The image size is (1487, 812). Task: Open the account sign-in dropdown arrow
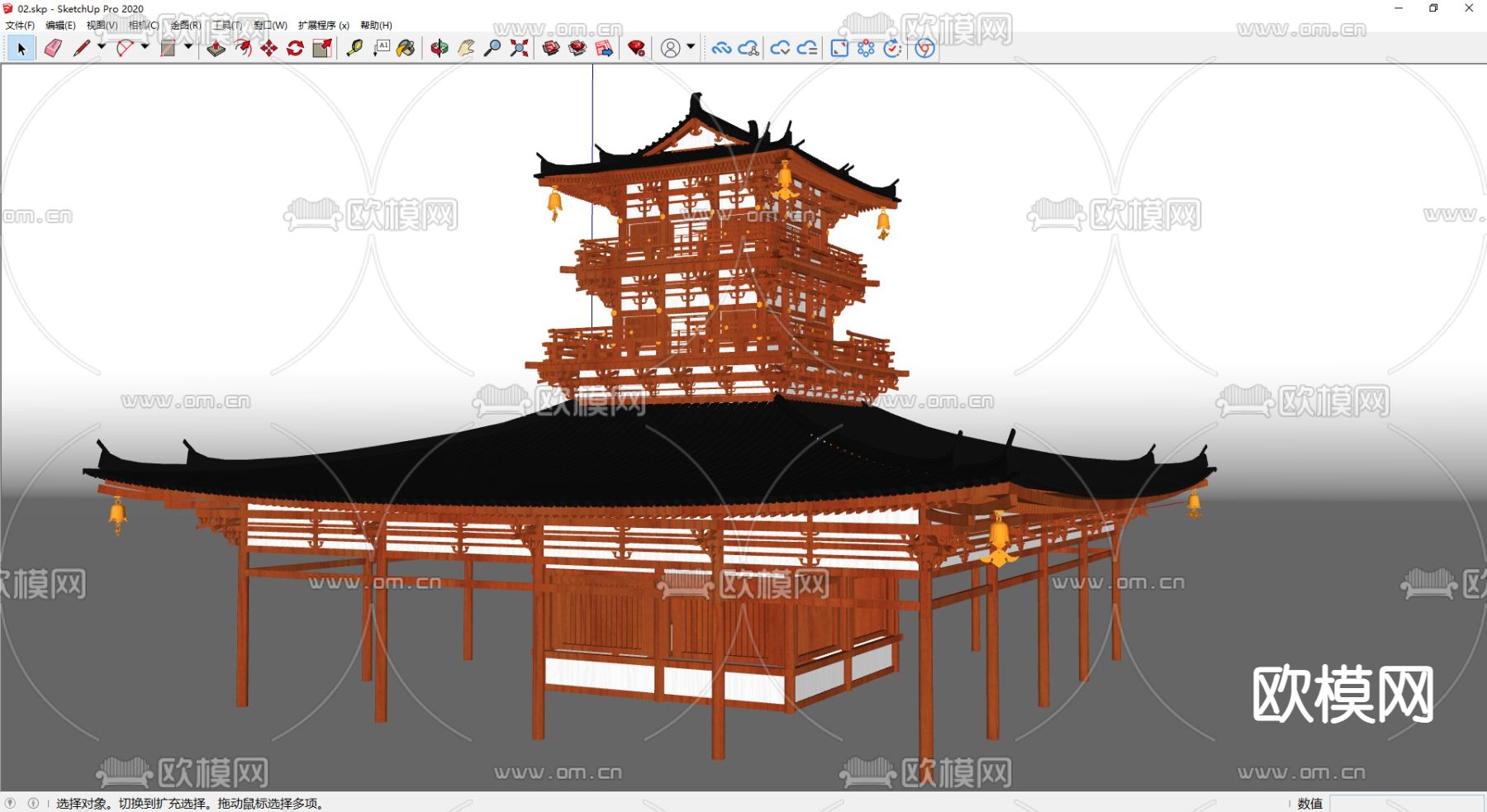tap(691, 47)
